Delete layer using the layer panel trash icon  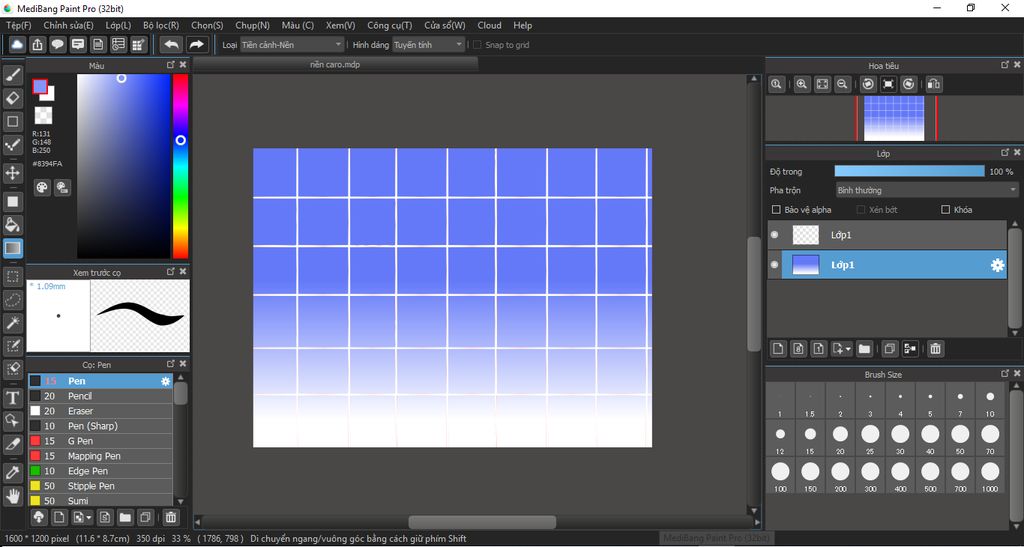(935, 349)
